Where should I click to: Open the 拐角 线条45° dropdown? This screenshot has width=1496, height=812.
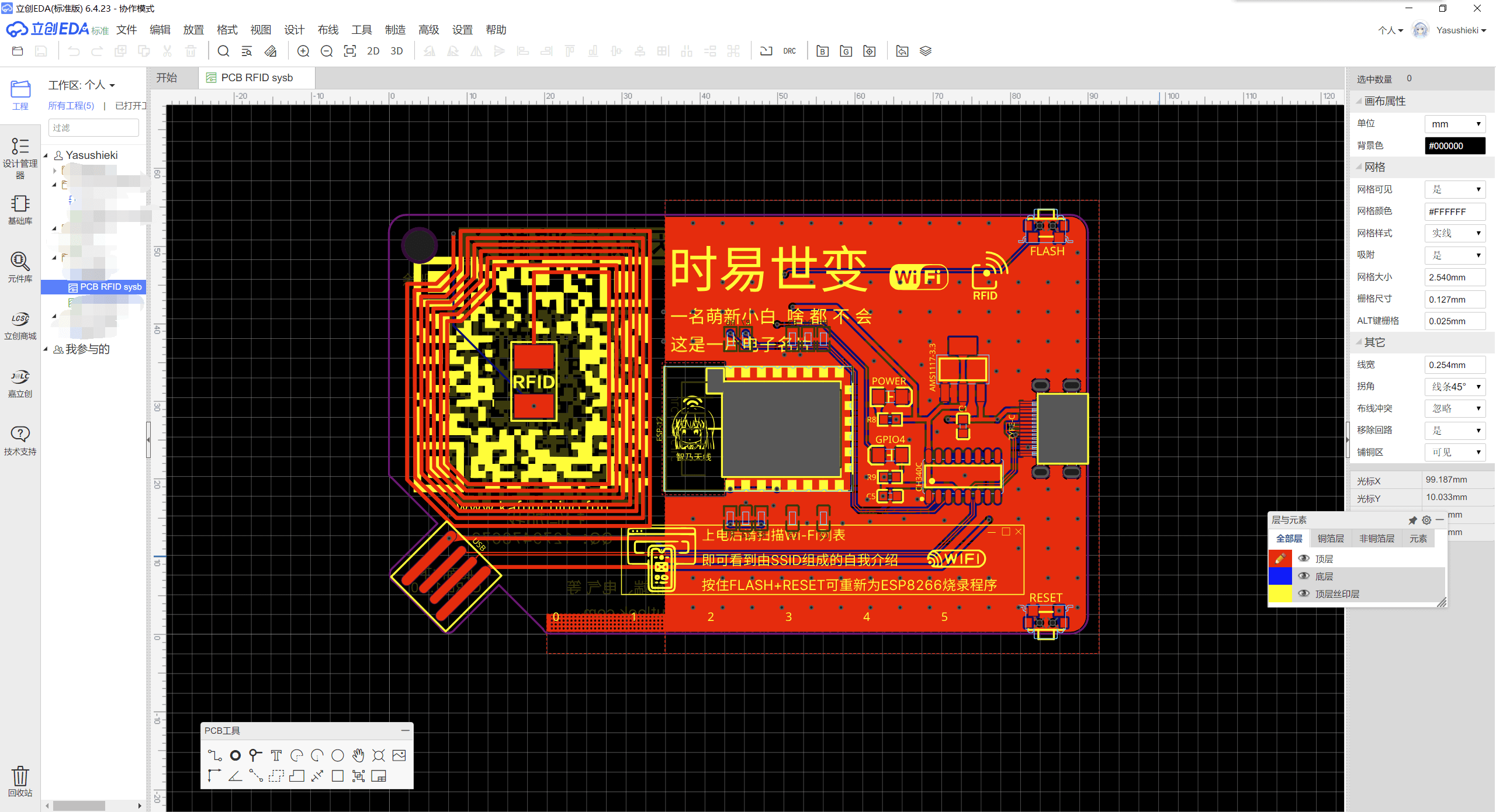click(x=1455, y=387)
